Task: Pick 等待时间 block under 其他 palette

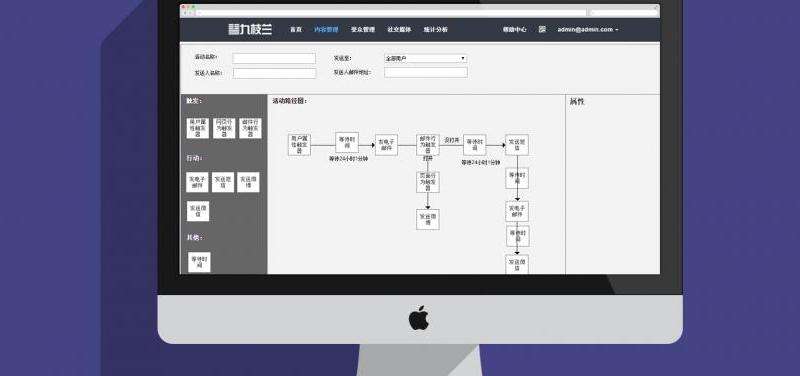Action: pos(199,262)
